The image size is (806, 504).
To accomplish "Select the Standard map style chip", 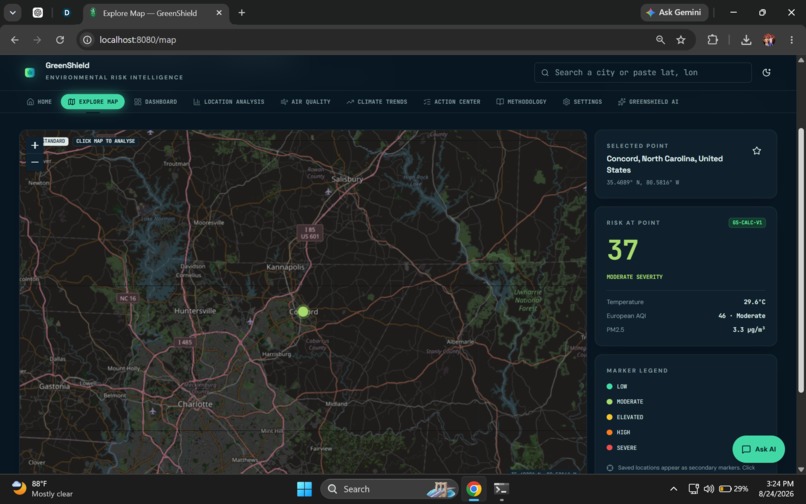I will point(54,141).
